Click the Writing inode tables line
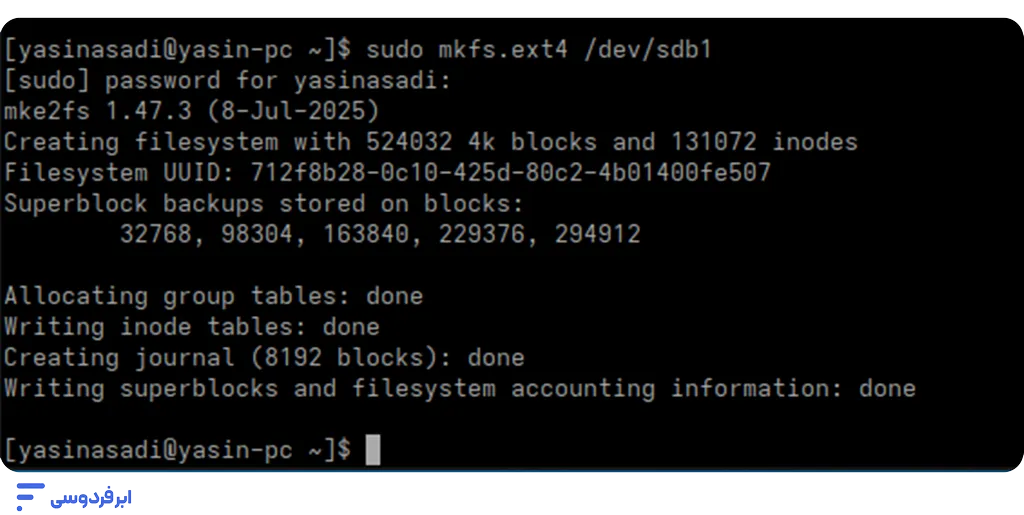 point(191,326)
